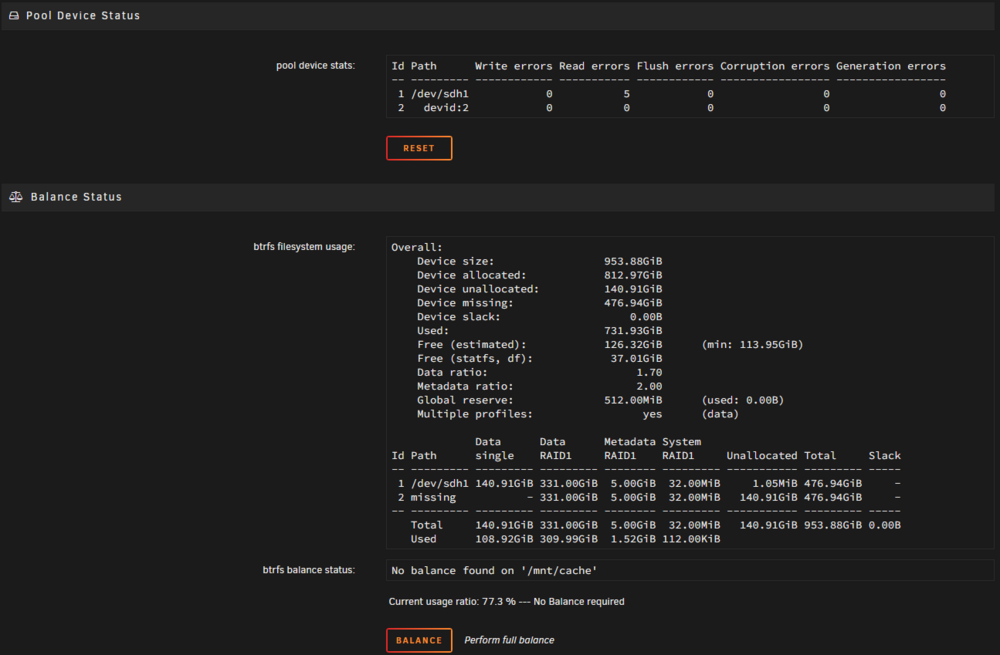
Task: Click the 'Current usage ratio: 77.3 %' text
Action: pyautogui.click(x=452, y=601)
